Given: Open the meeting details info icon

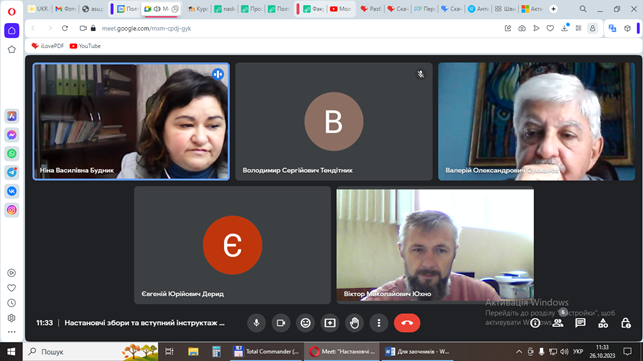Looking at the screenshot, I should click(535, 323).
